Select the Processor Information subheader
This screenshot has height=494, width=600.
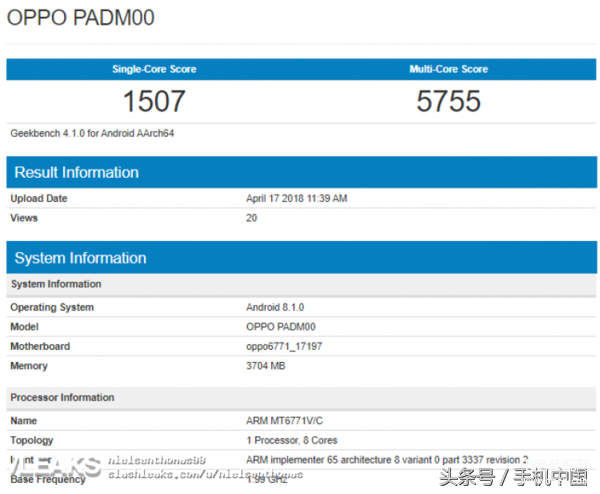[302, 398]
